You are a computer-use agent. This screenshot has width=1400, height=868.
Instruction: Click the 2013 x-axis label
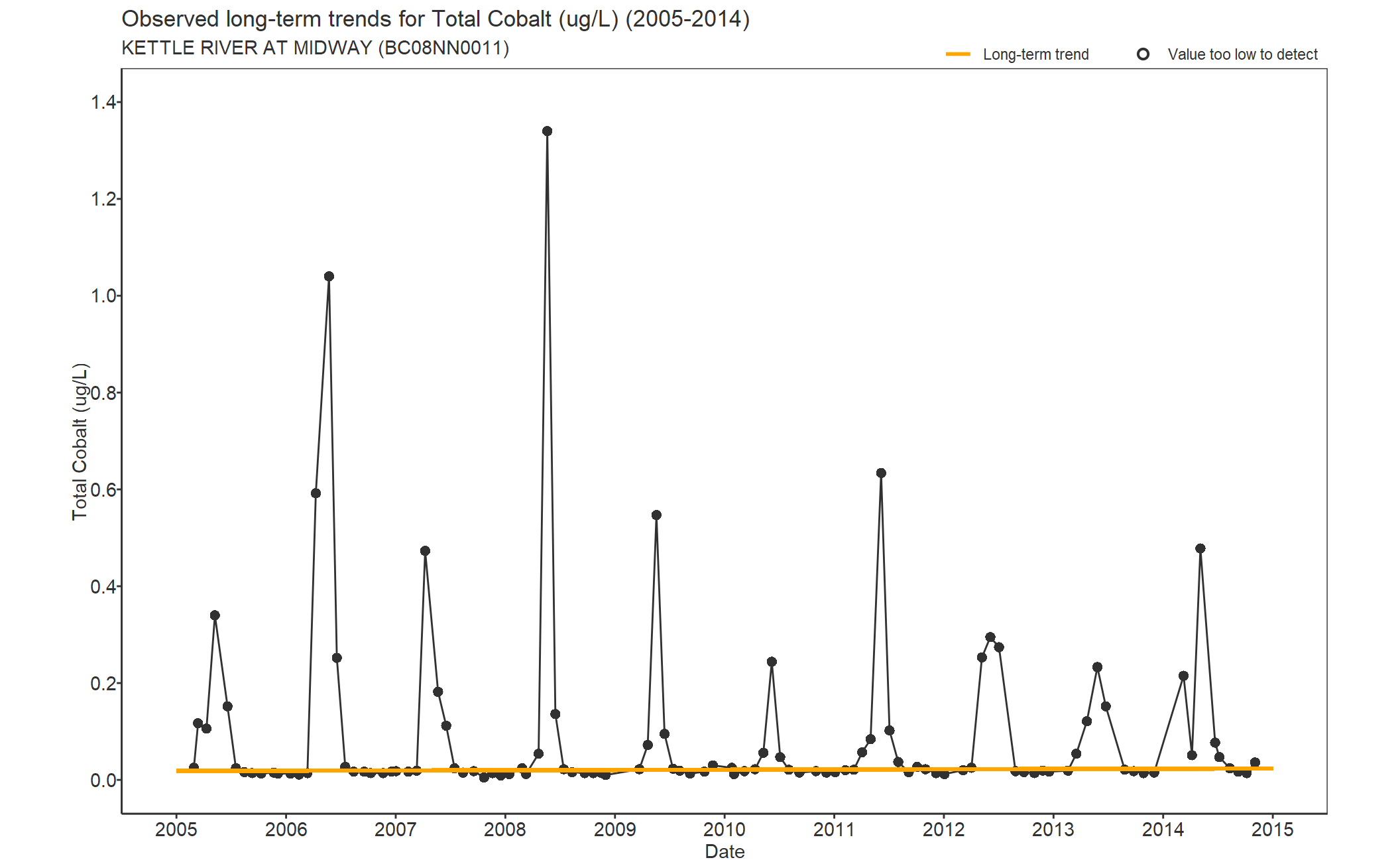[x=1053, y=829]
